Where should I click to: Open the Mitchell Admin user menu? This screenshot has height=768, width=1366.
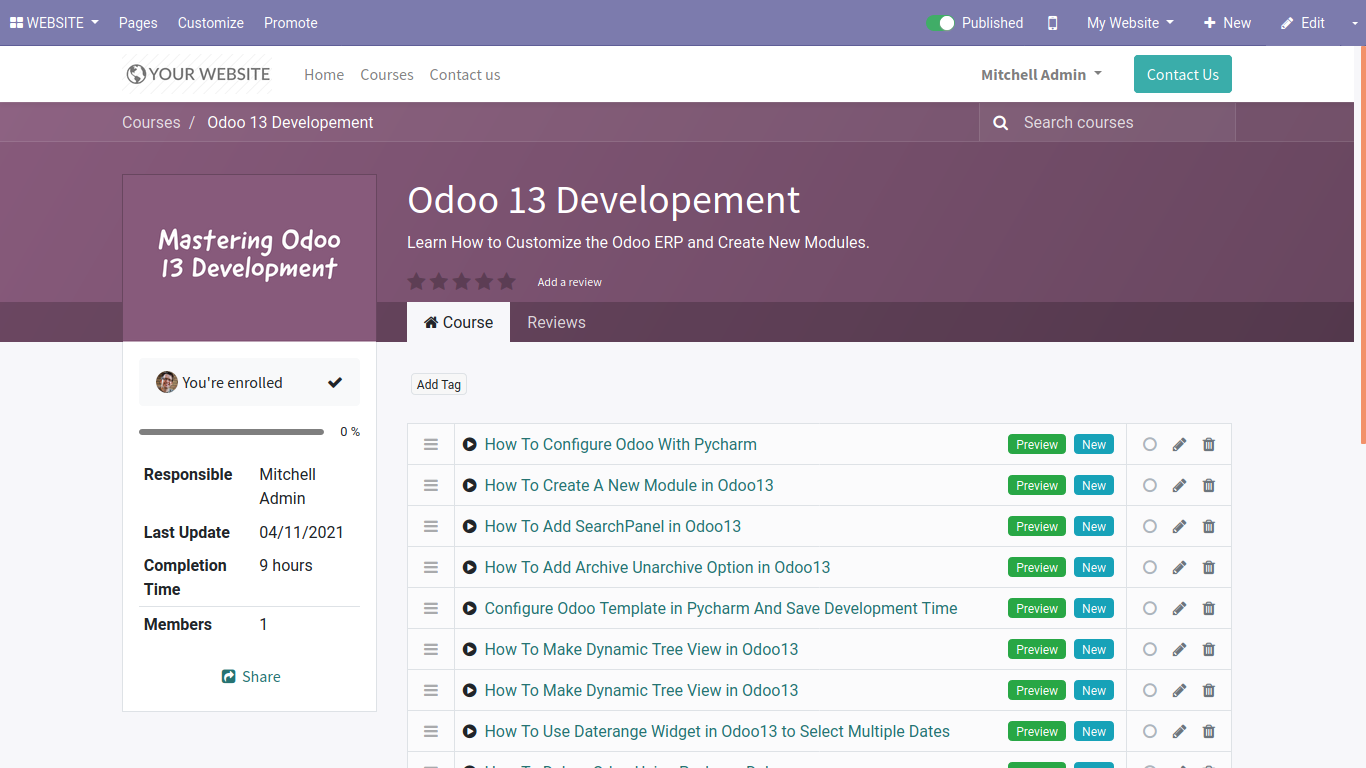click(x=1041, y=75)
